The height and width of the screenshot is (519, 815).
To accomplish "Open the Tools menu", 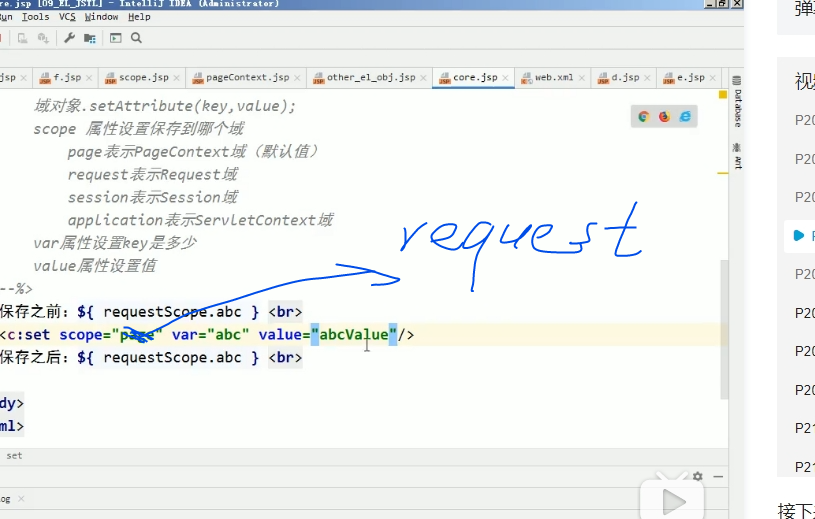I will (35, 17).
